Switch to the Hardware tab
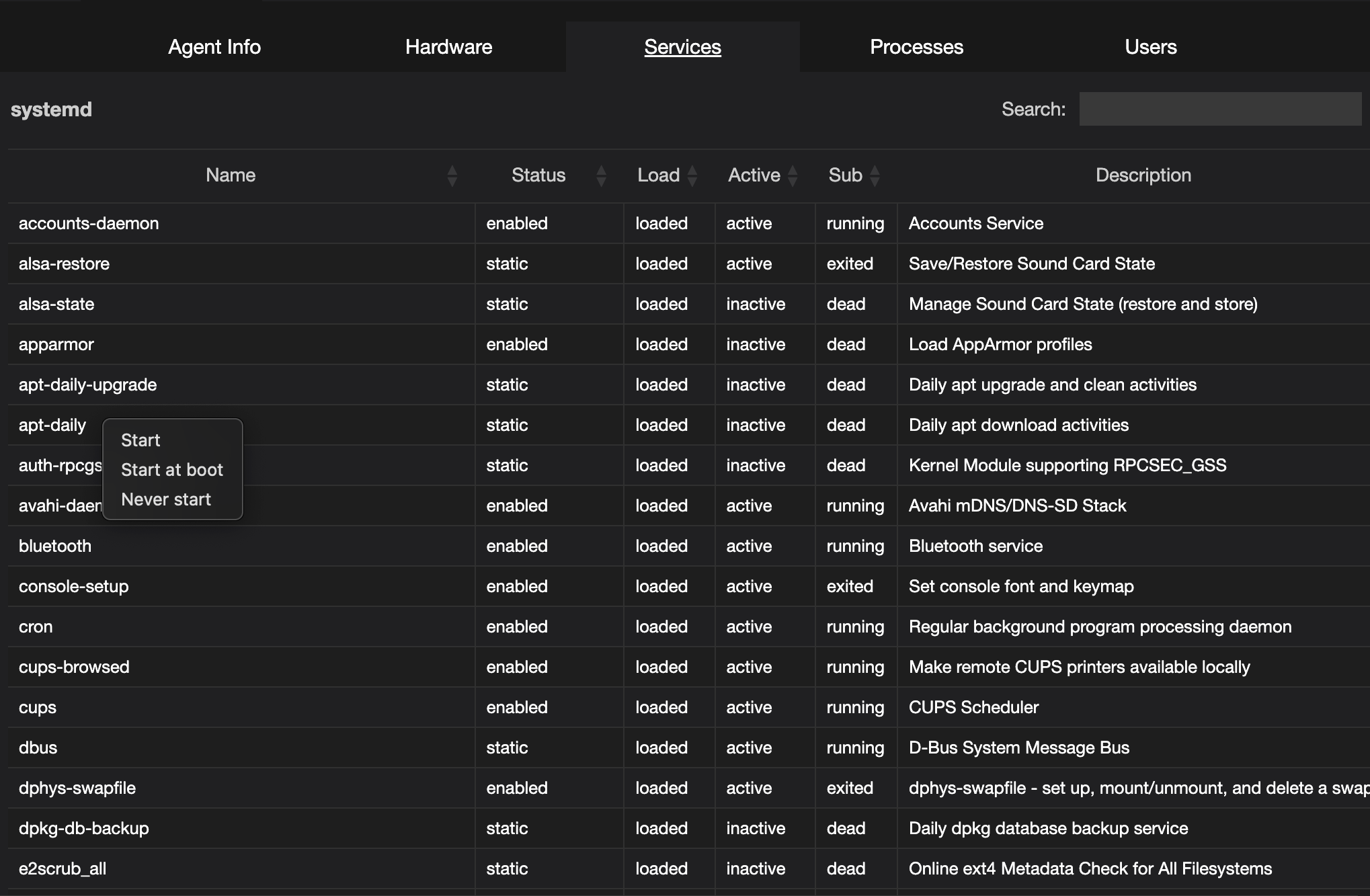The image size is (1370, 896). click(x=448, y=47)
